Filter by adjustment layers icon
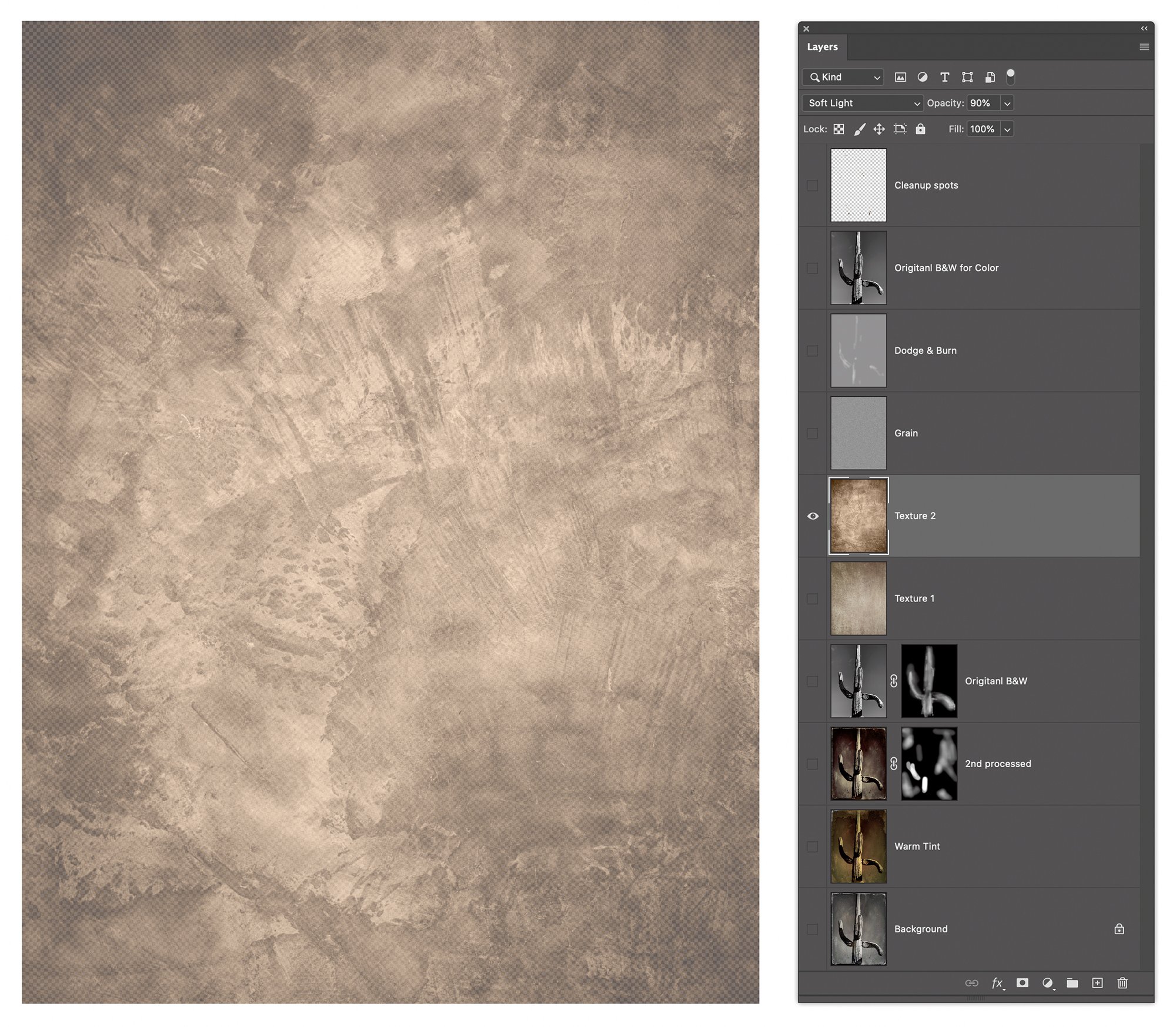 (x=922, y=77)
